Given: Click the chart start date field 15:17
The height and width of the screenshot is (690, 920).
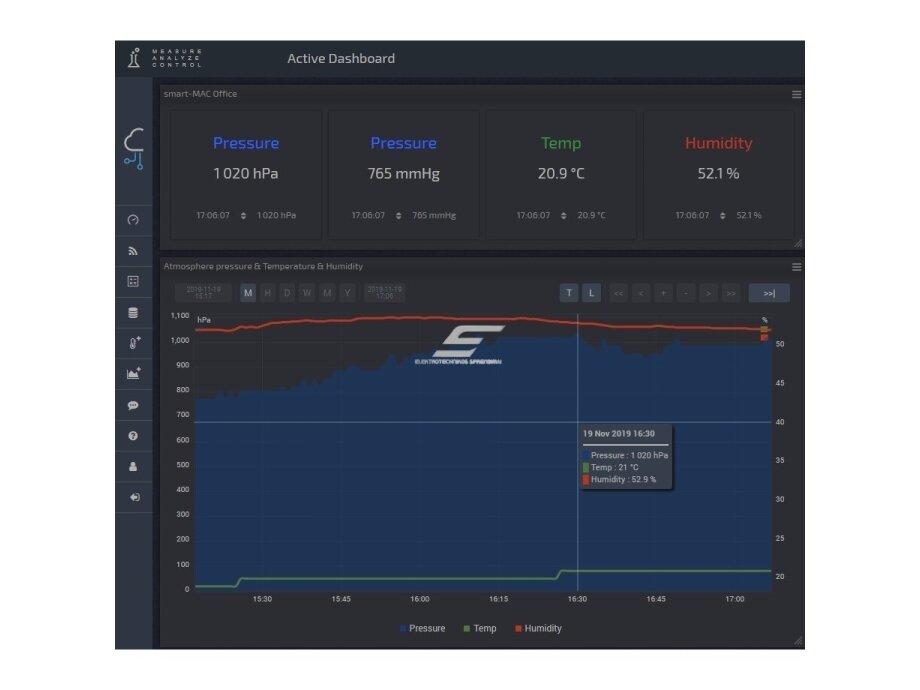Looking at the screenshot, I should coord(204,293).
